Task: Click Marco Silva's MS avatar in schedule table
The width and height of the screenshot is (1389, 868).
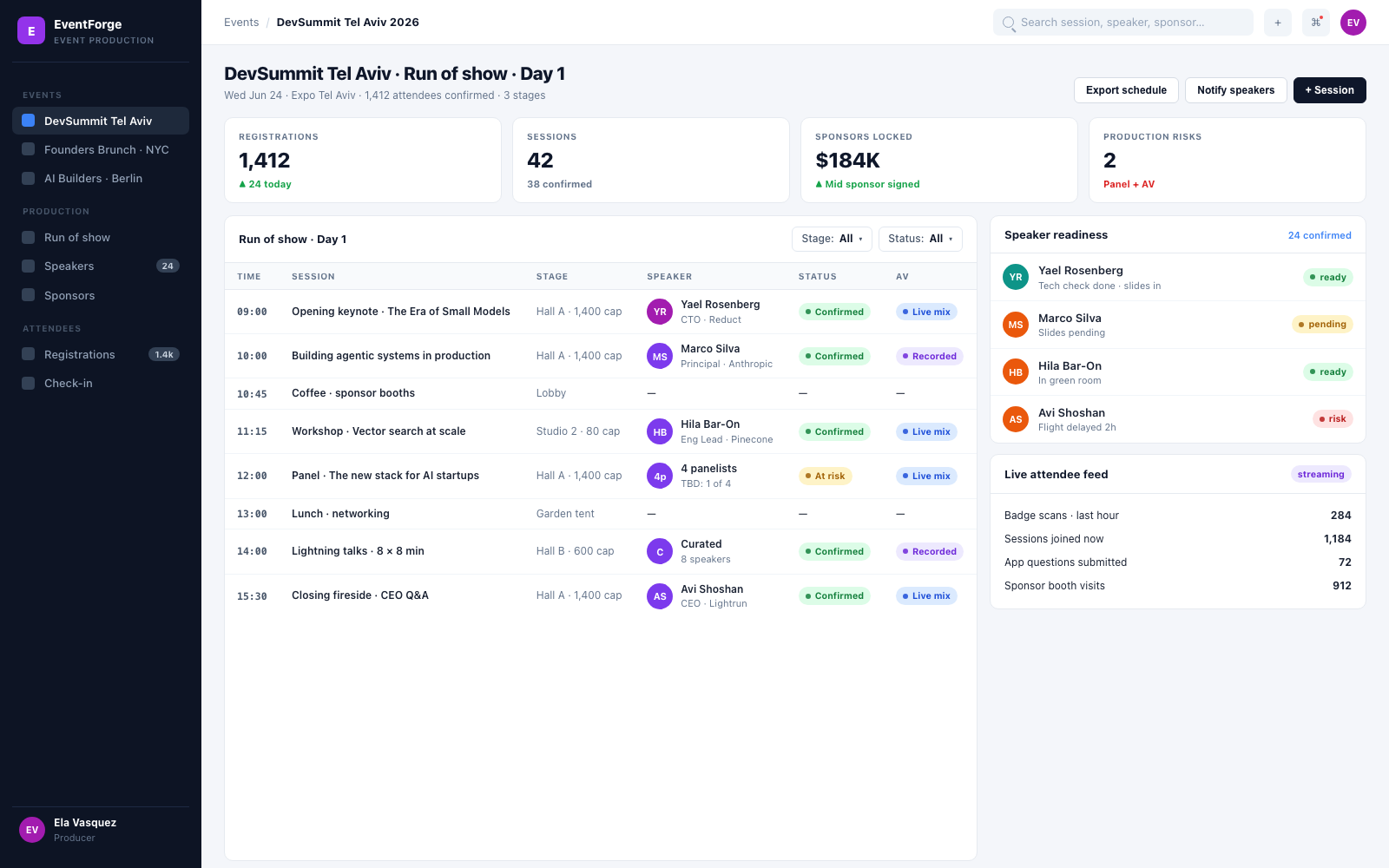Action: [660, 356]
